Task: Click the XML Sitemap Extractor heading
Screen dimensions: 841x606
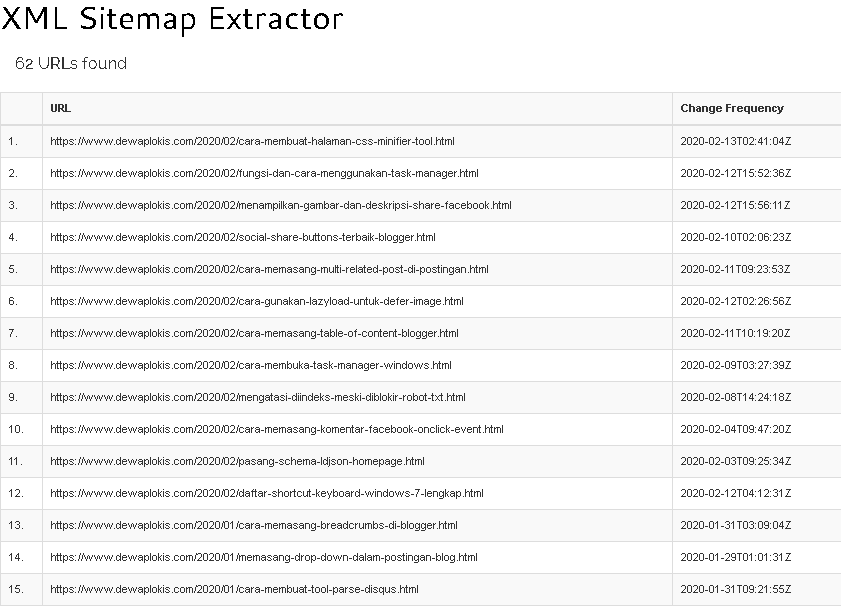Action: tap(172, 18)
